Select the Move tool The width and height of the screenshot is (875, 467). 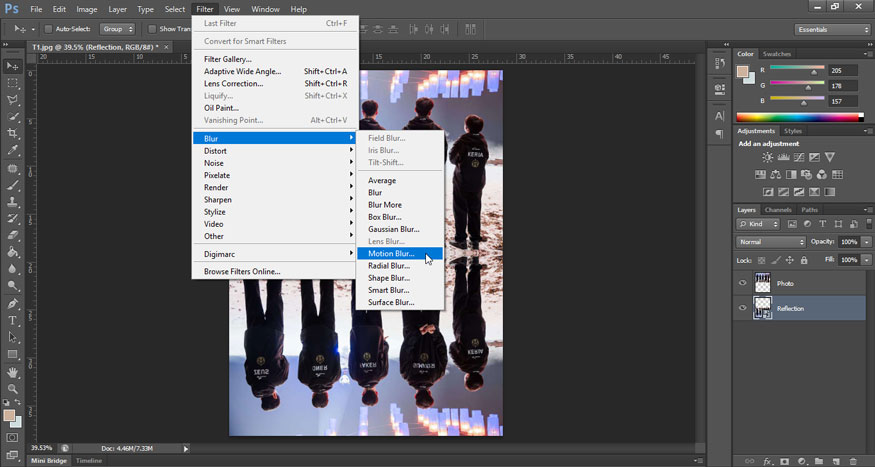point(13,66)
